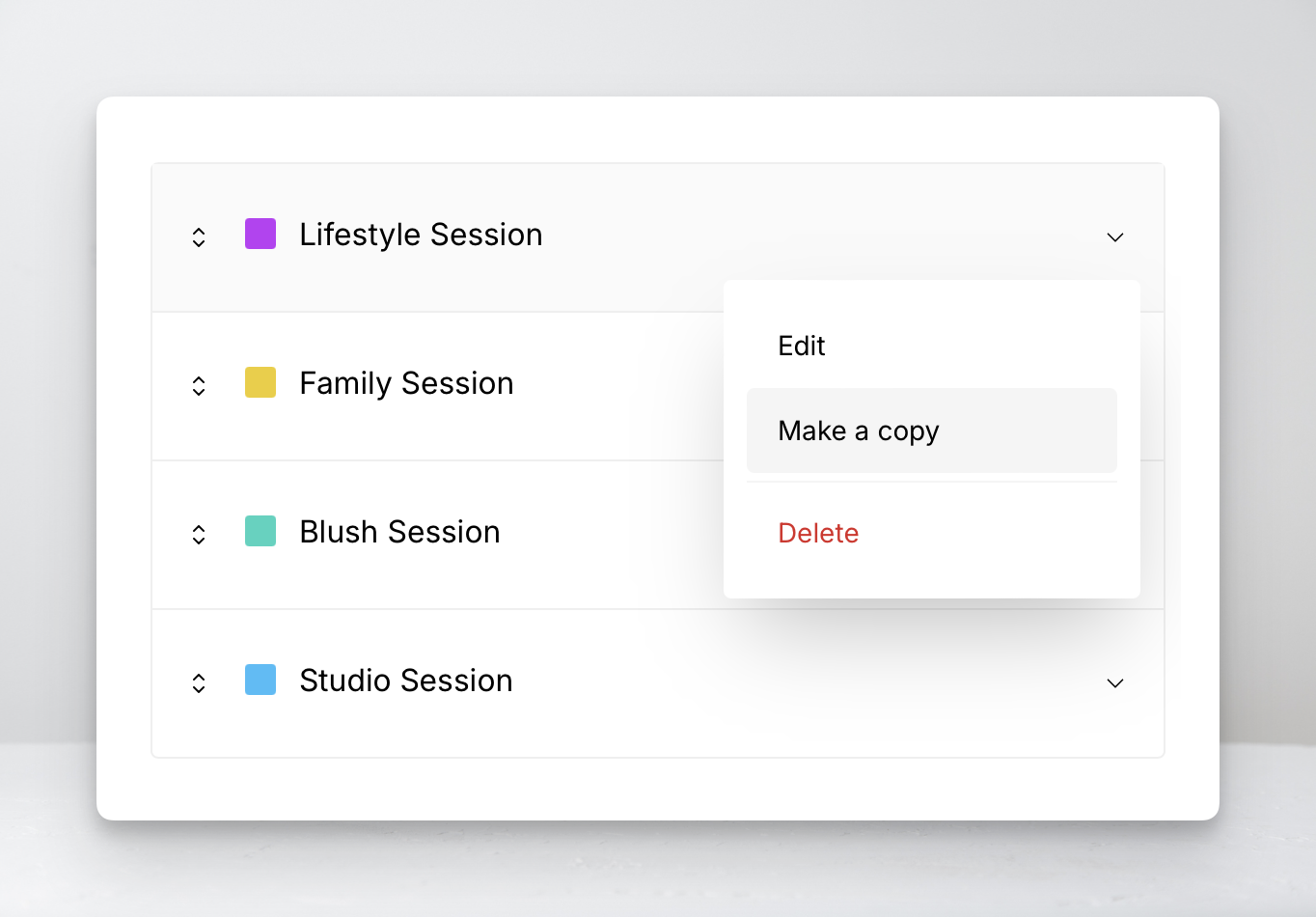Choose Edit from the context menu
Screen dimensions: 1316x917
click(932, 346)
